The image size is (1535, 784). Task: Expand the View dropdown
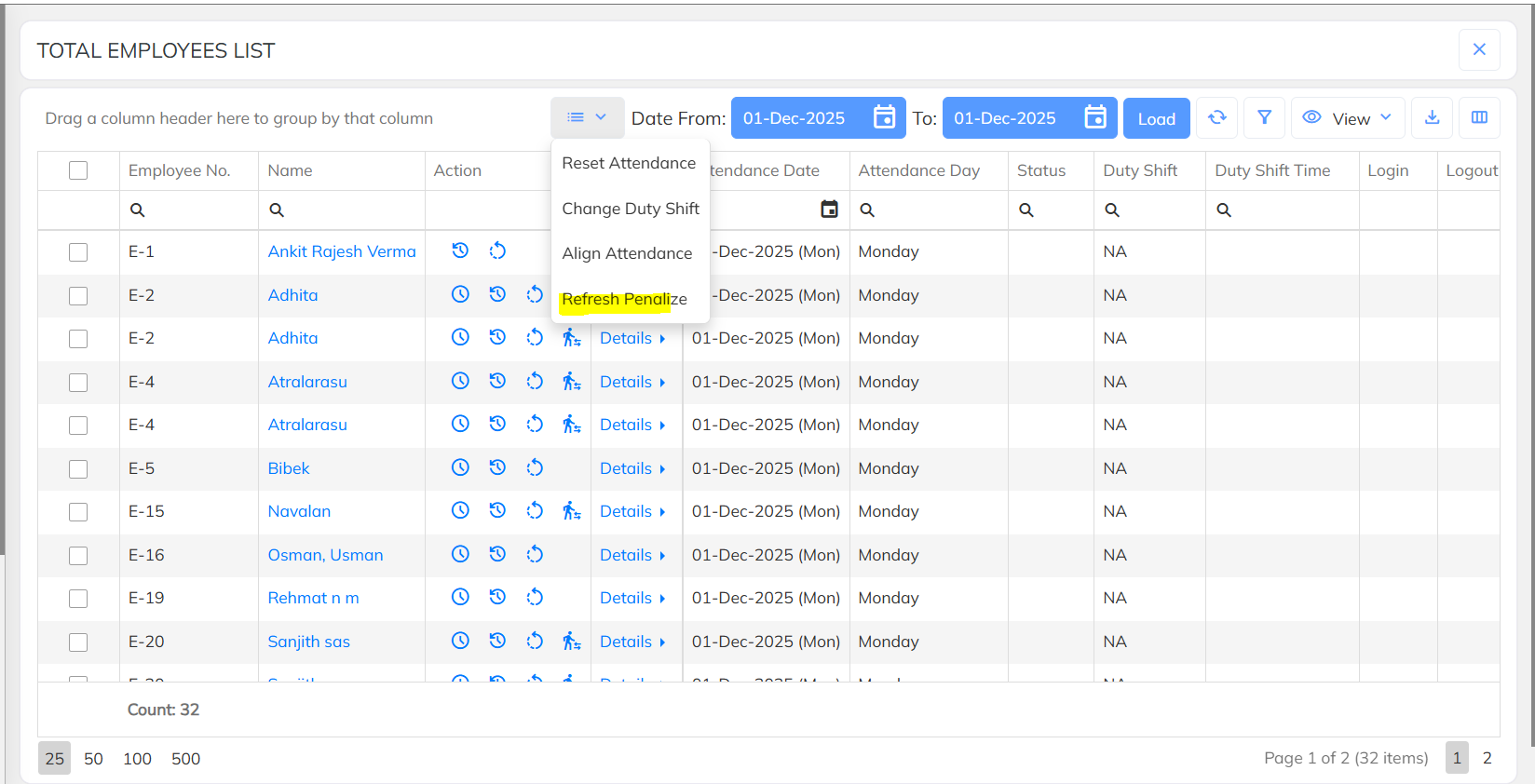1347,118
